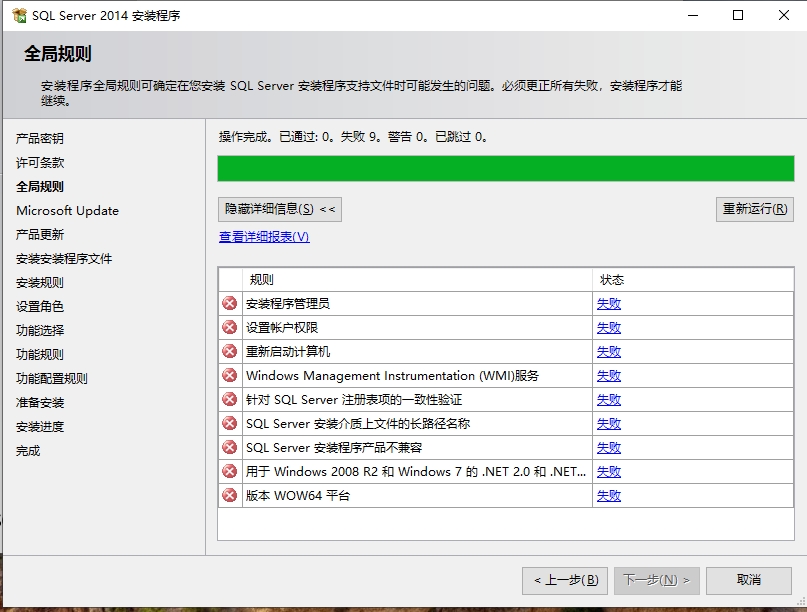Select the SQL Server 安装程序产品不兼容 rule name
Image resolution: width=807 pixels, height=612 pixels.
[x=334, y=448]
